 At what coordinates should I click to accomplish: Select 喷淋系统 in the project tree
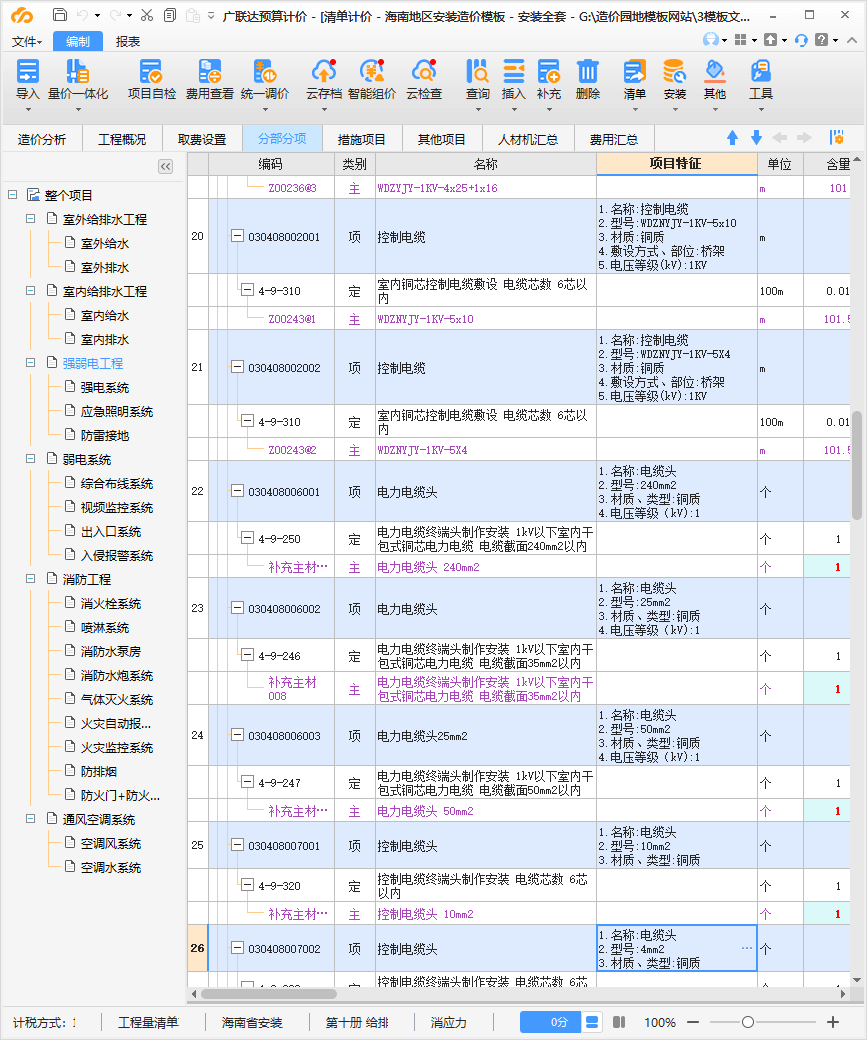(x=104, y=628)
